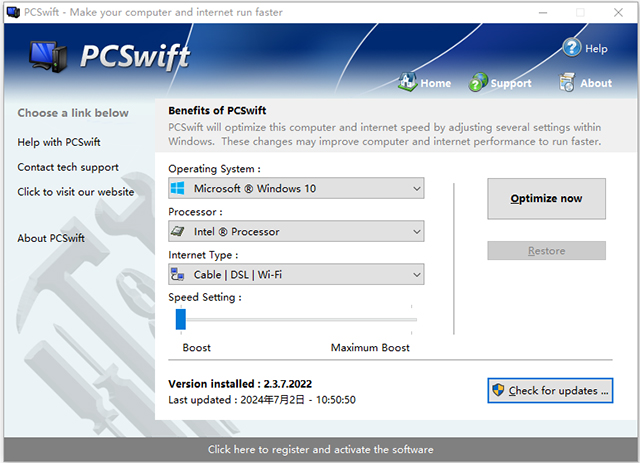This screenshot has height=463, width=640.
Task: Click the processor chip icon
Action: pos(178,232)
